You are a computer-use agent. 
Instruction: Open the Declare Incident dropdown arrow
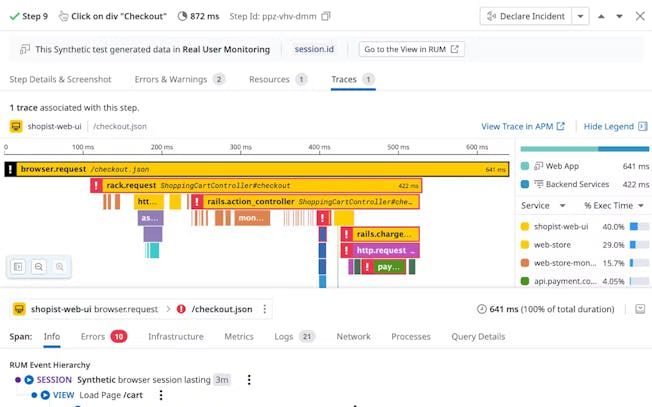pyautogui.click(x=582, y=17)
